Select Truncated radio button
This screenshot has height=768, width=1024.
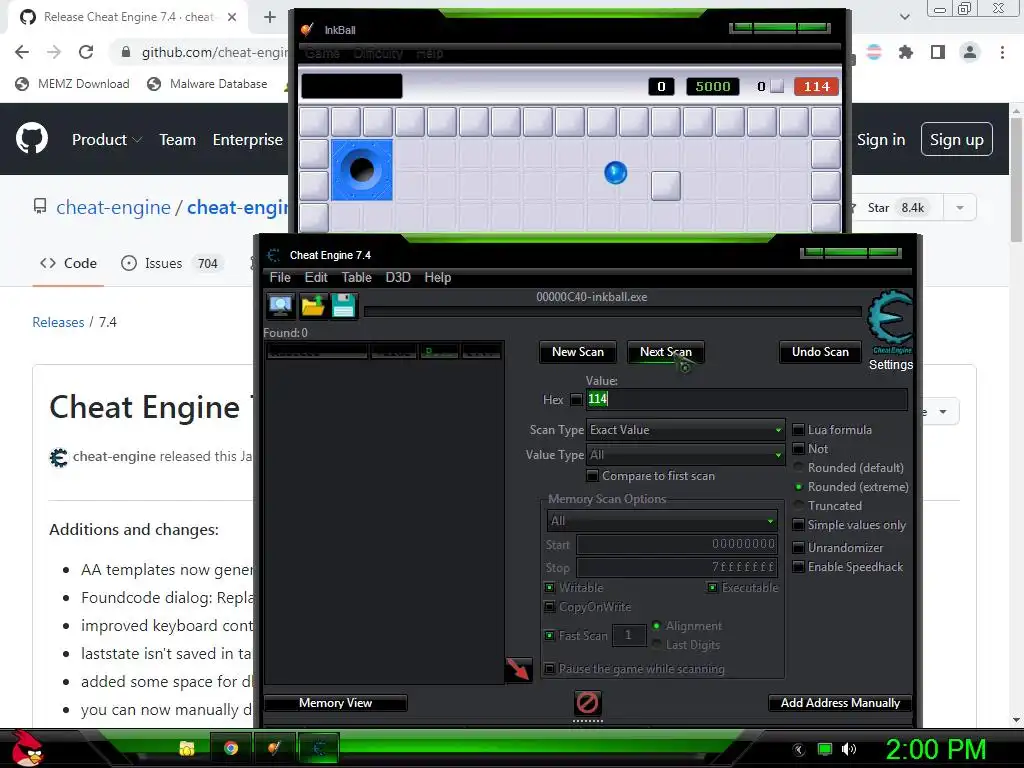point(799,505)
